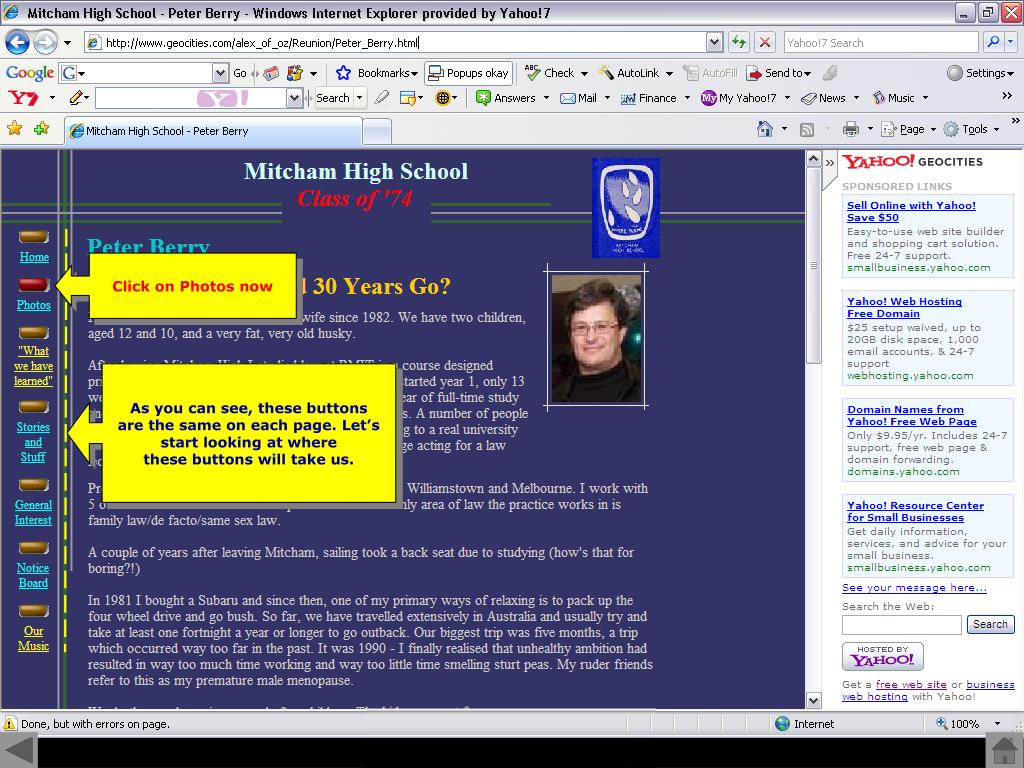Click the browser Forward arrow button
The width and height of the screenshot is (1024, 768).
click(x=45, y=43)
